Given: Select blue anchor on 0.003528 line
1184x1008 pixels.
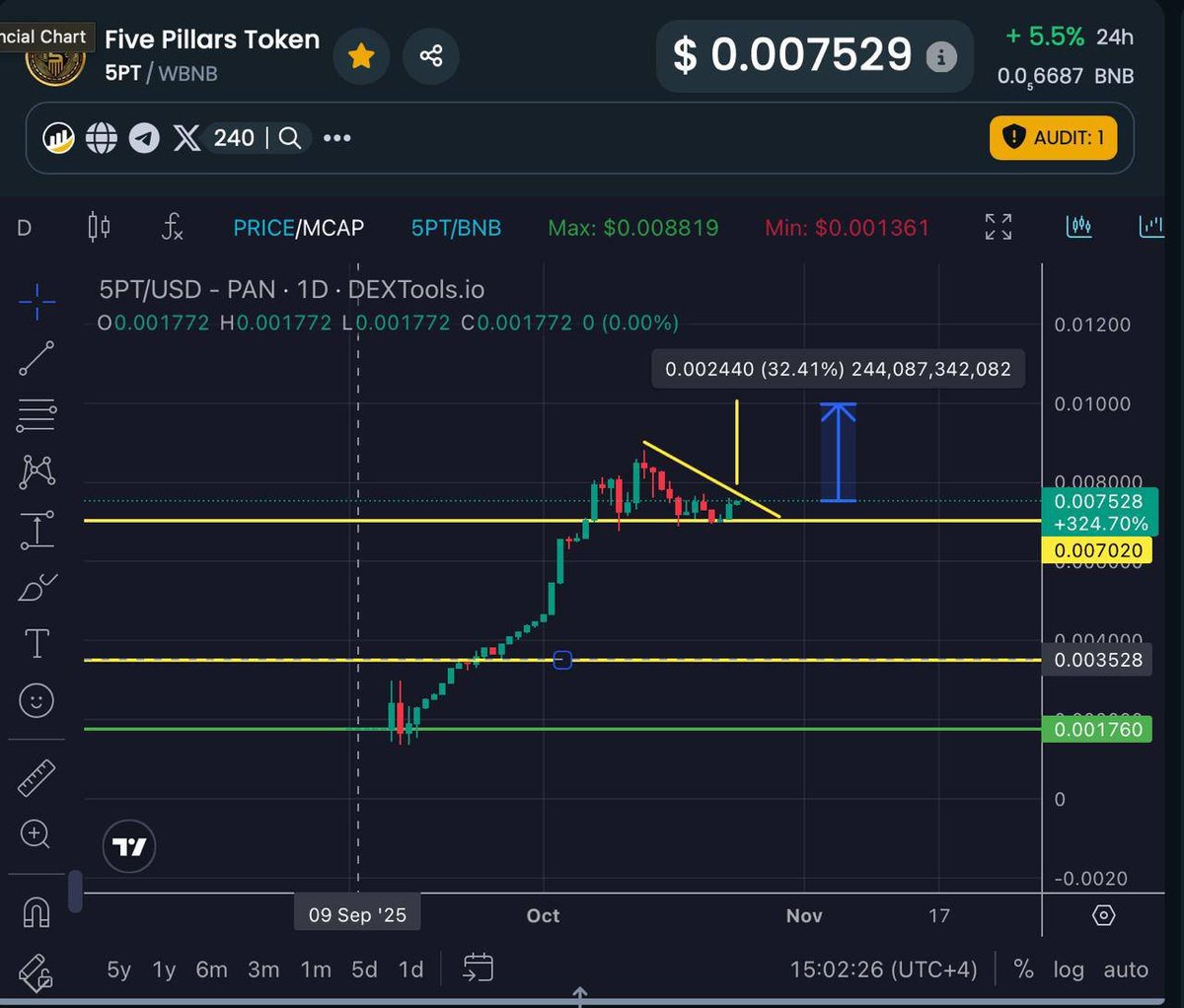Looking at the screenshot, I should click(562, 660).
